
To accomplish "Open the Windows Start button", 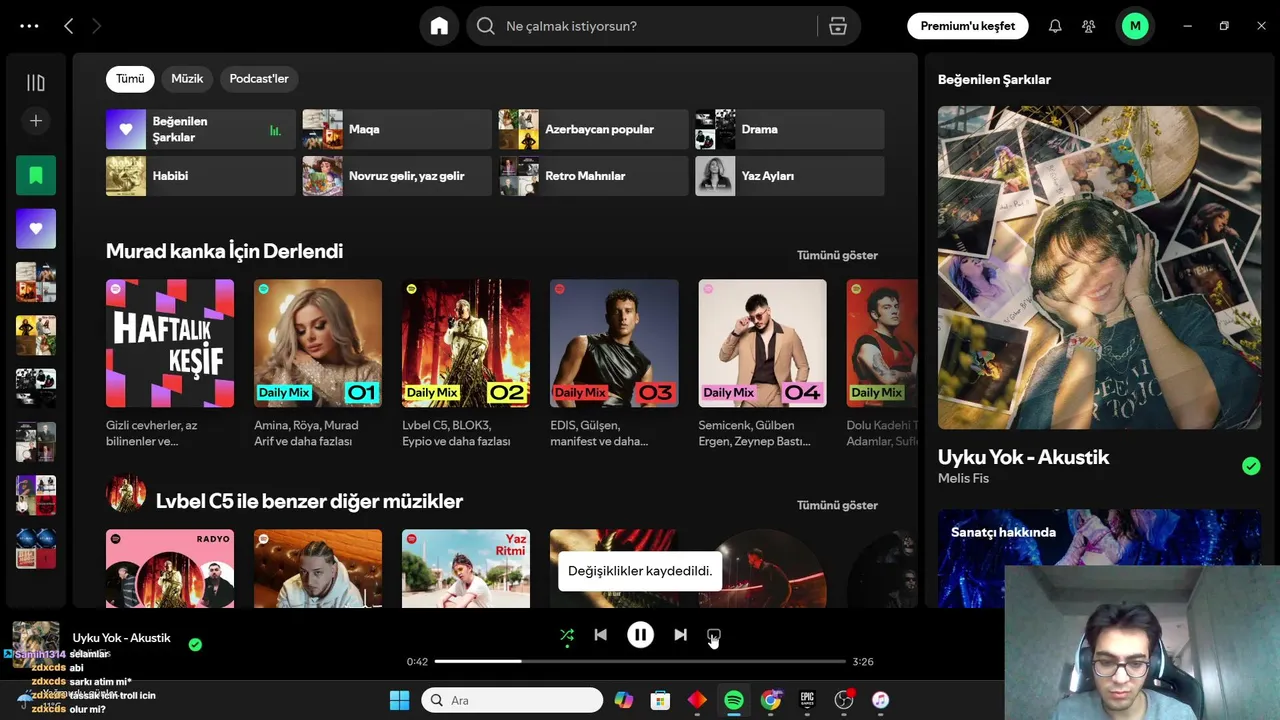I will (399, 700).
